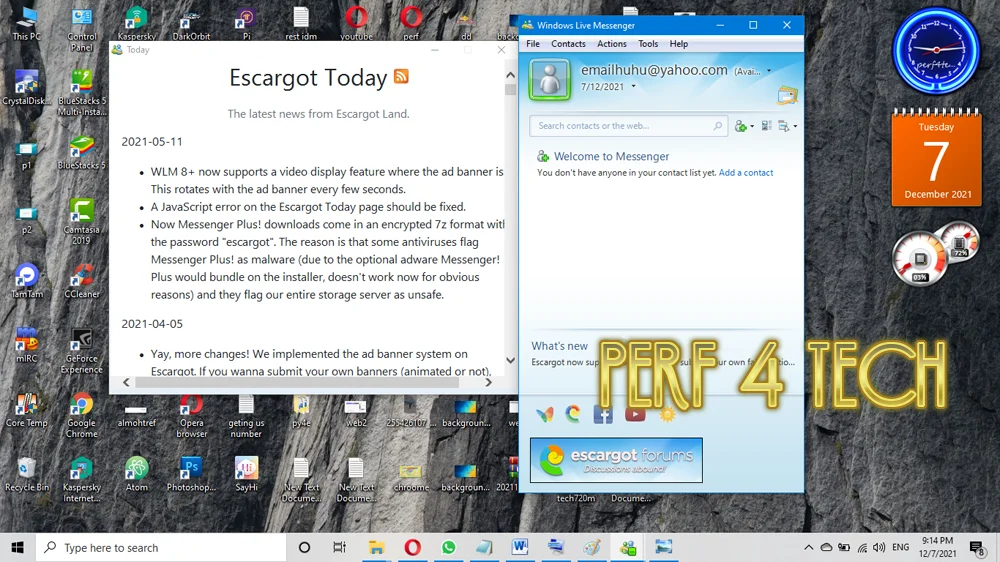
Task: Expand the personal message 7/12/2021 dropdown
Action: 633,86
